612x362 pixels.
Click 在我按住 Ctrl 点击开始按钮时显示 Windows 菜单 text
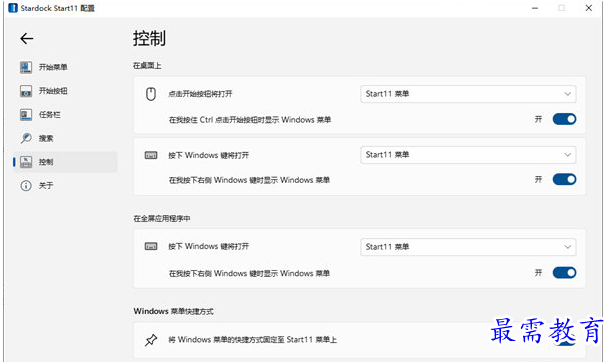point(250,120)
